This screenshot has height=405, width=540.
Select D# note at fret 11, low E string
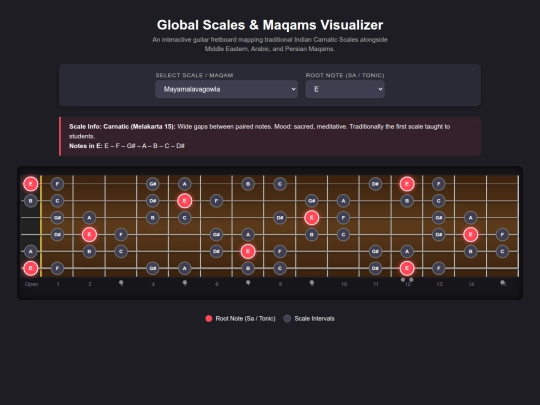tap(375, 268)
